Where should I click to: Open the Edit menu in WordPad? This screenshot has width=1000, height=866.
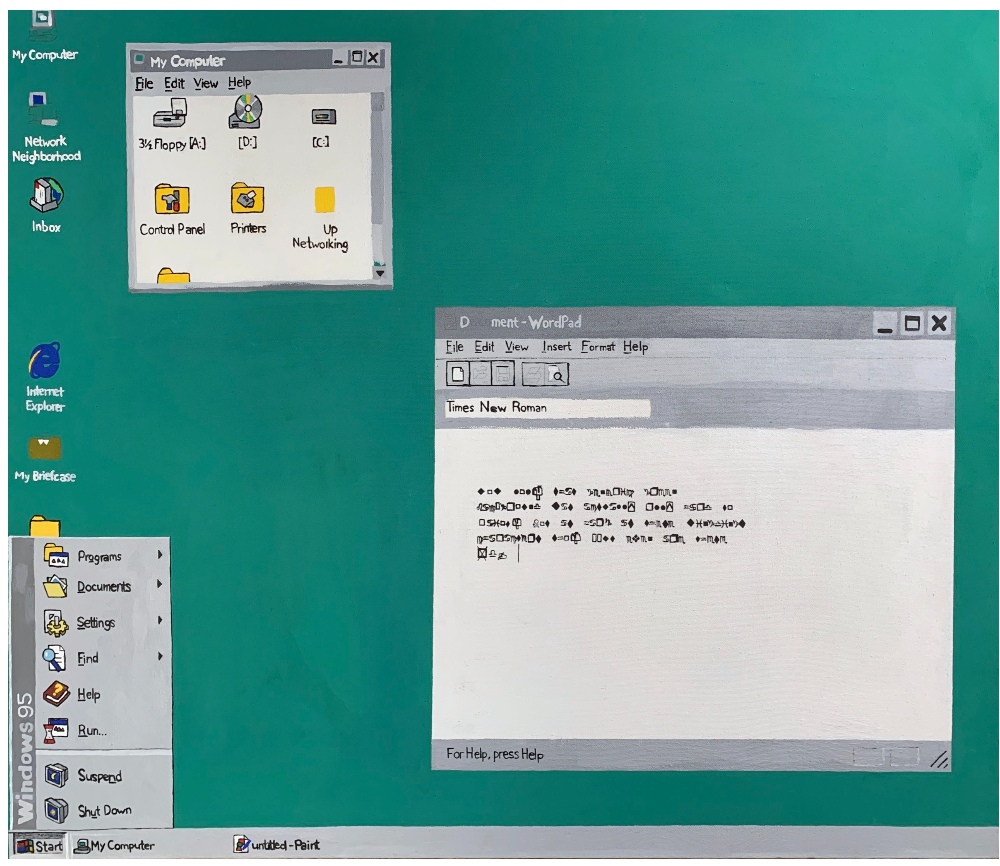pos(484,346)
